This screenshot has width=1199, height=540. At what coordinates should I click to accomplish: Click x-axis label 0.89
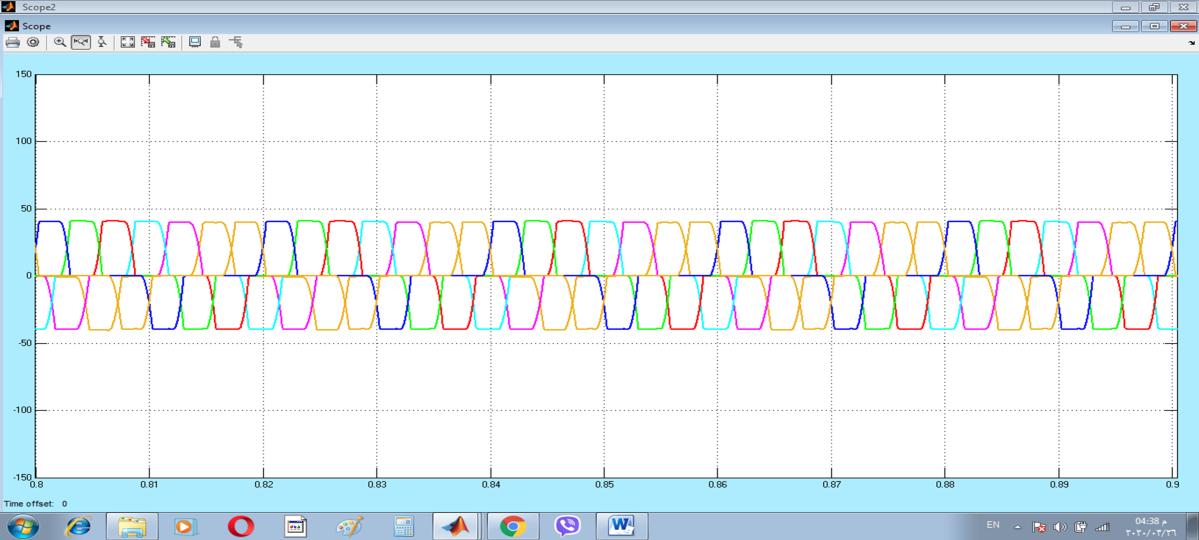(1060, 485)
